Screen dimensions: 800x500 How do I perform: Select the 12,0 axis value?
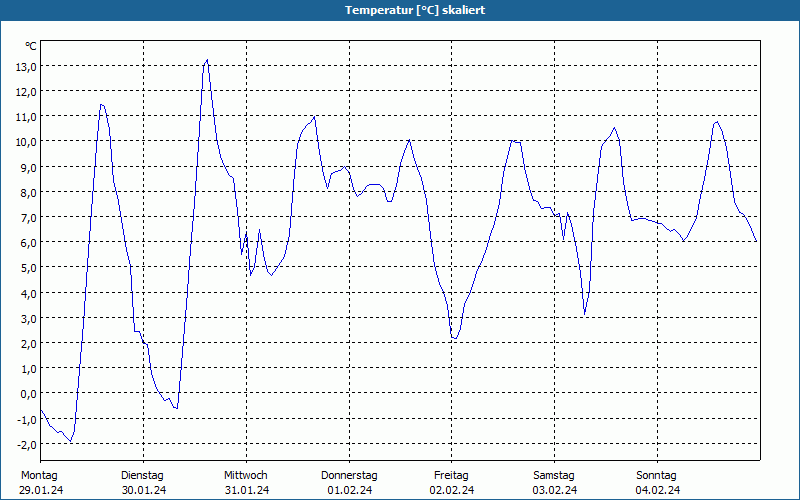[x=26, y=92]
